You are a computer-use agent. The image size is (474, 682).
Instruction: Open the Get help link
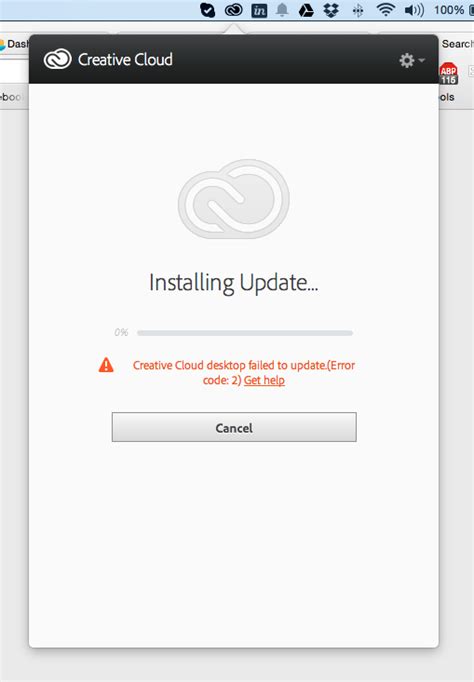pyautogui.click(x=264, y=380)
